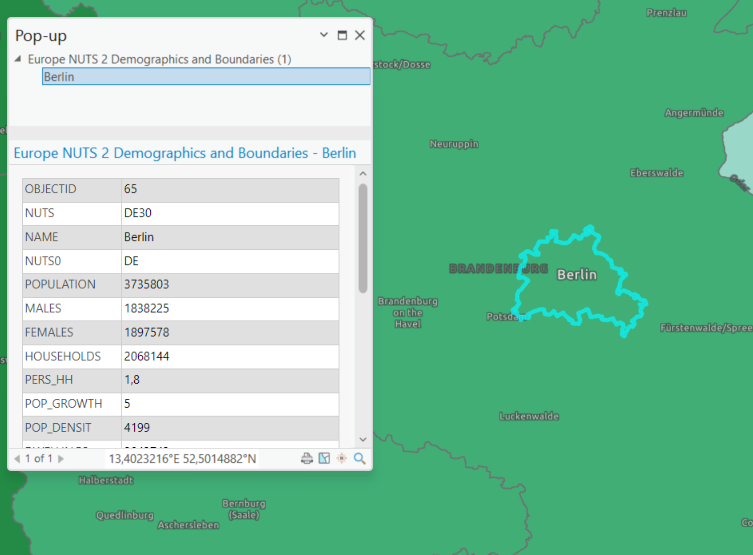The height and width of the screenshot is (555, 753).
Task: Click the Aschersleben label on the map
Action: coord(188,525)
